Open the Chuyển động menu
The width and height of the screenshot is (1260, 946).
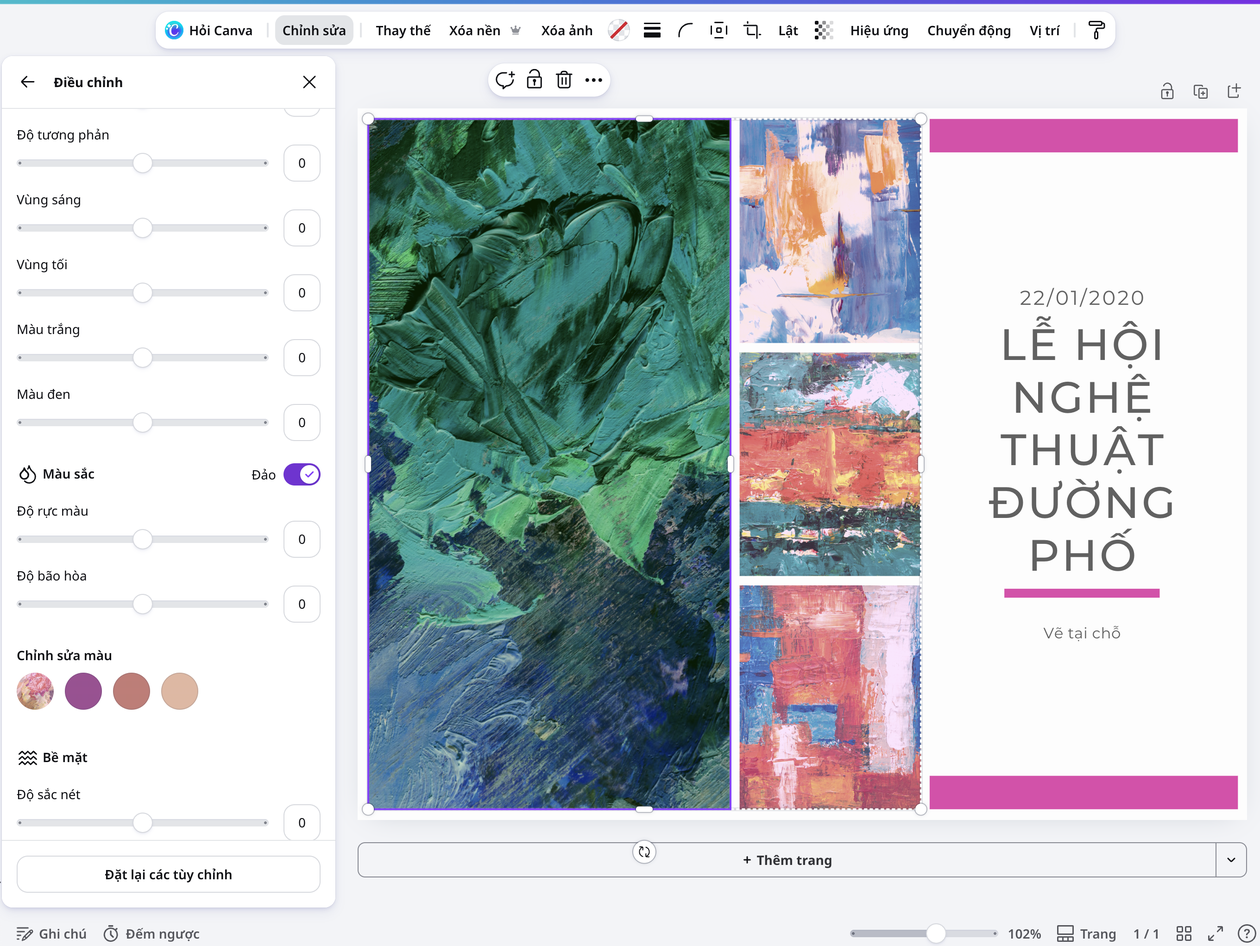tap(969, 30)
